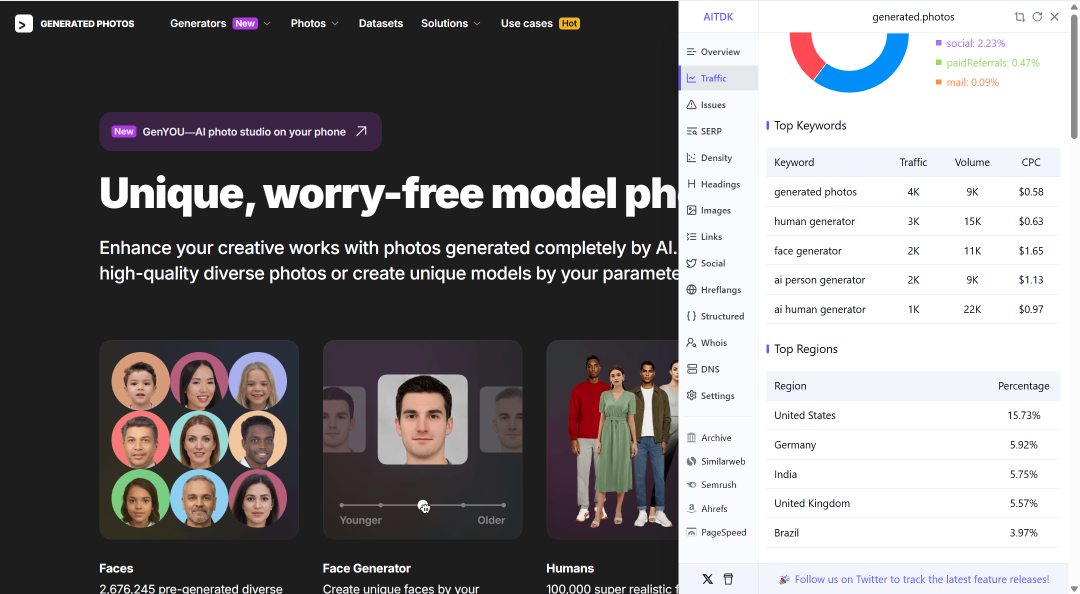This screenshot has width=1080, height=594.
Task: Open the Humans preview card
Action: click(612, 440)
